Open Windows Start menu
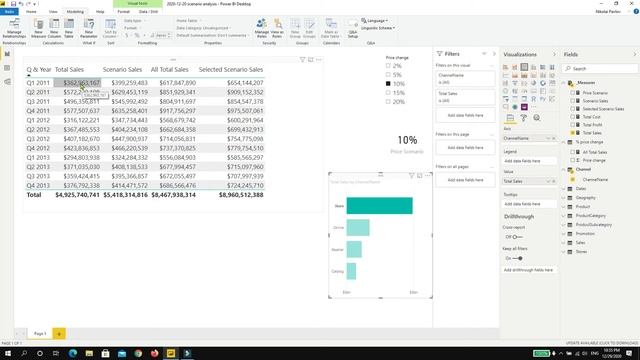Image resolution: width=640 pixels, height=360 pixels. (x=7, y=353)
